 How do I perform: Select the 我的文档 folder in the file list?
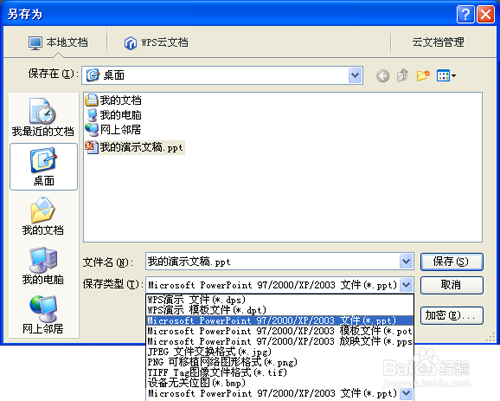coord(113,100)
